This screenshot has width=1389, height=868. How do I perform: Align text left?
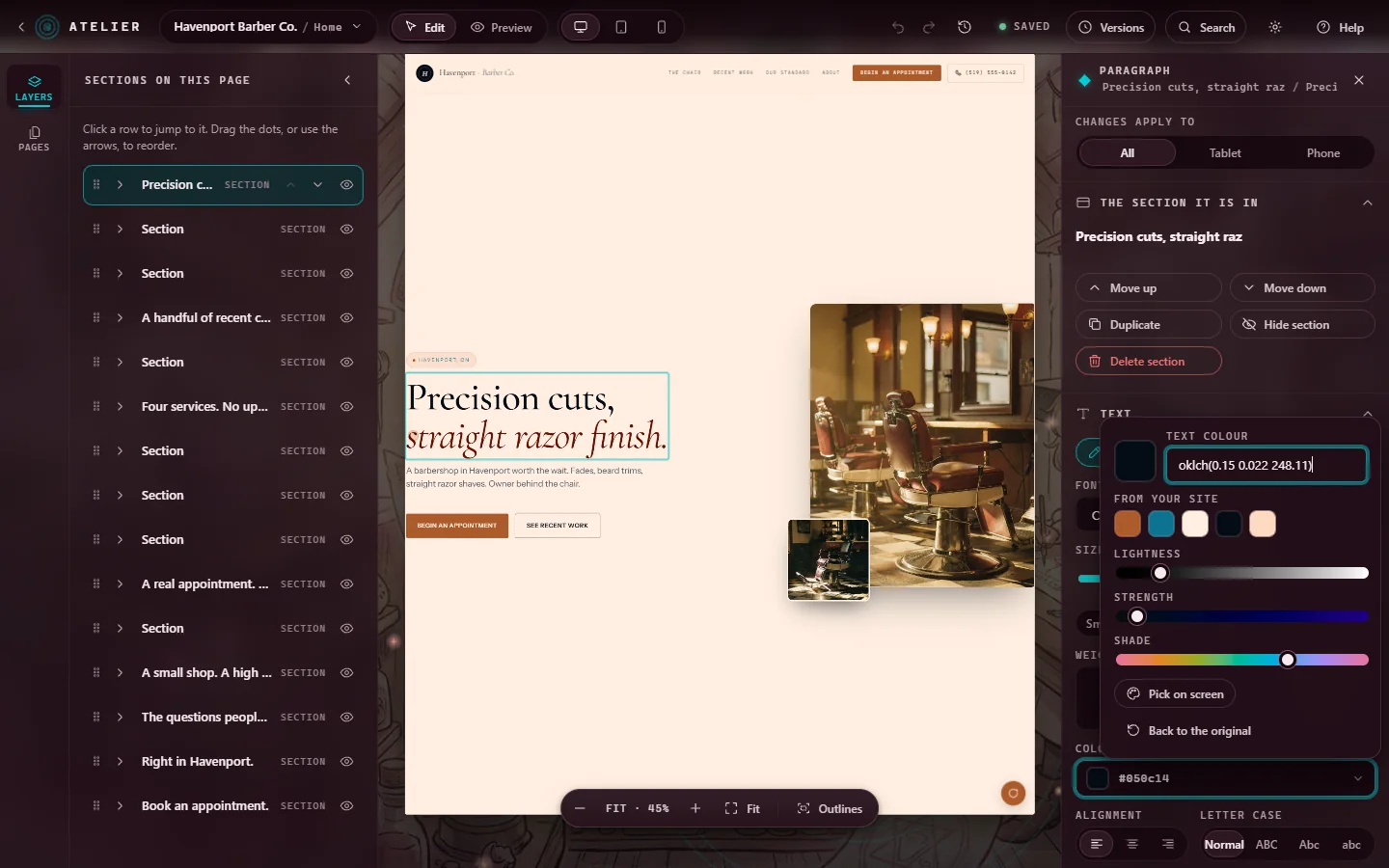[1097, 844]
